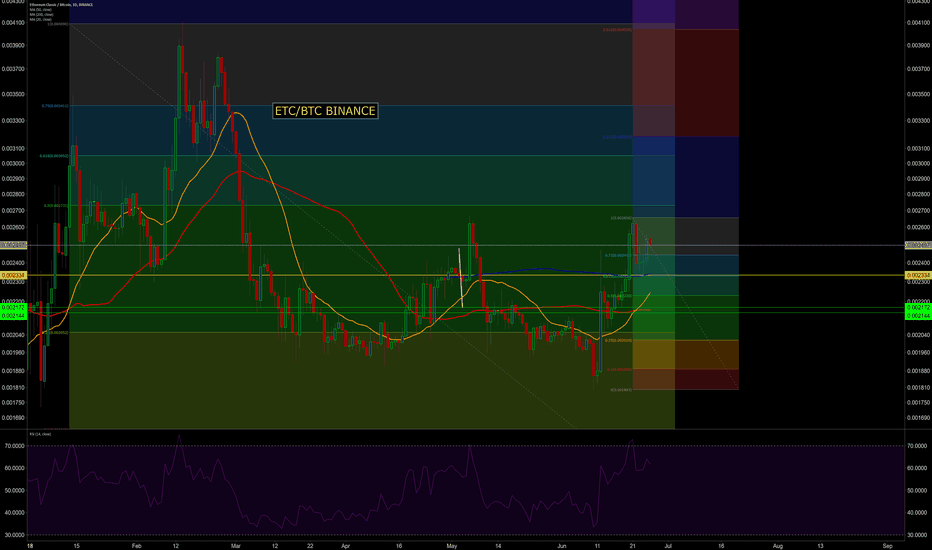Click the Feb label on the time axis
Screen dimensions: 932x550
pos(137,545)
